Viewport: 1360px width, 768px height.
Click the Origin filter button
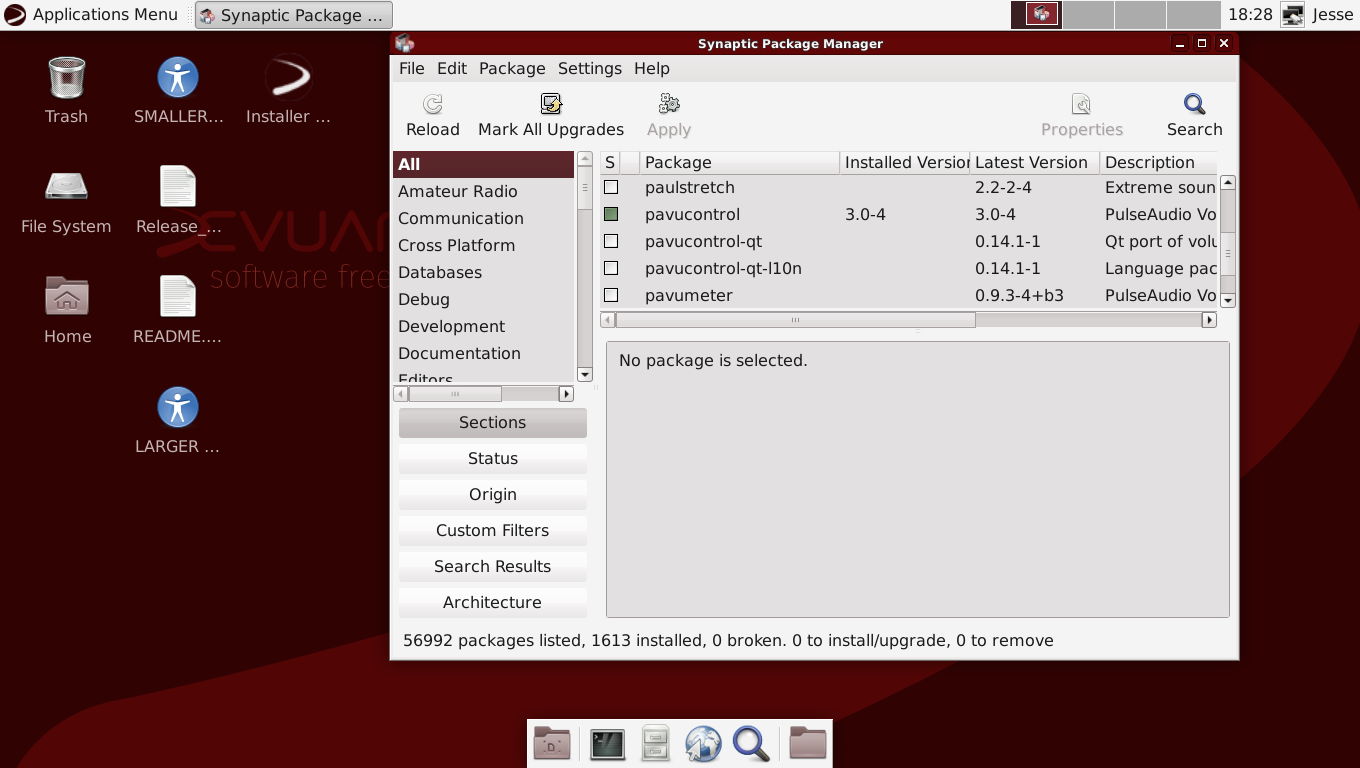[493, 494]
